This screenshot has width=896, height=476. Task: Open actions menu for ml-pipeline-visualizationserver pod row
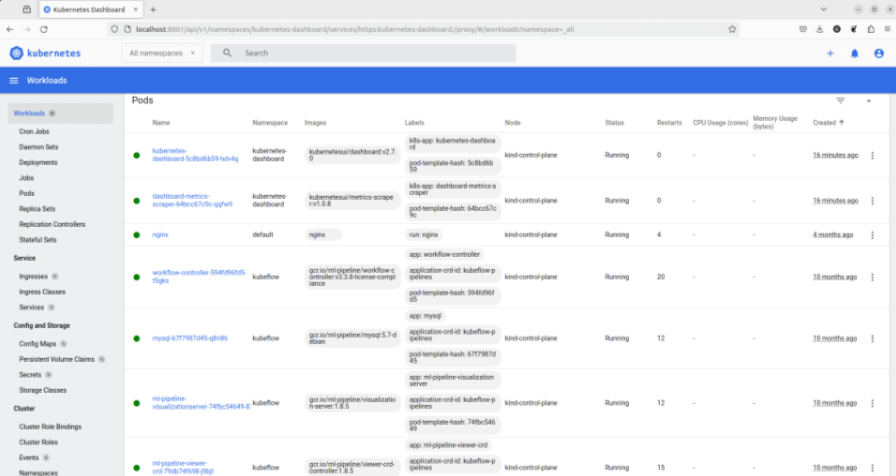[x=873, y=403]
